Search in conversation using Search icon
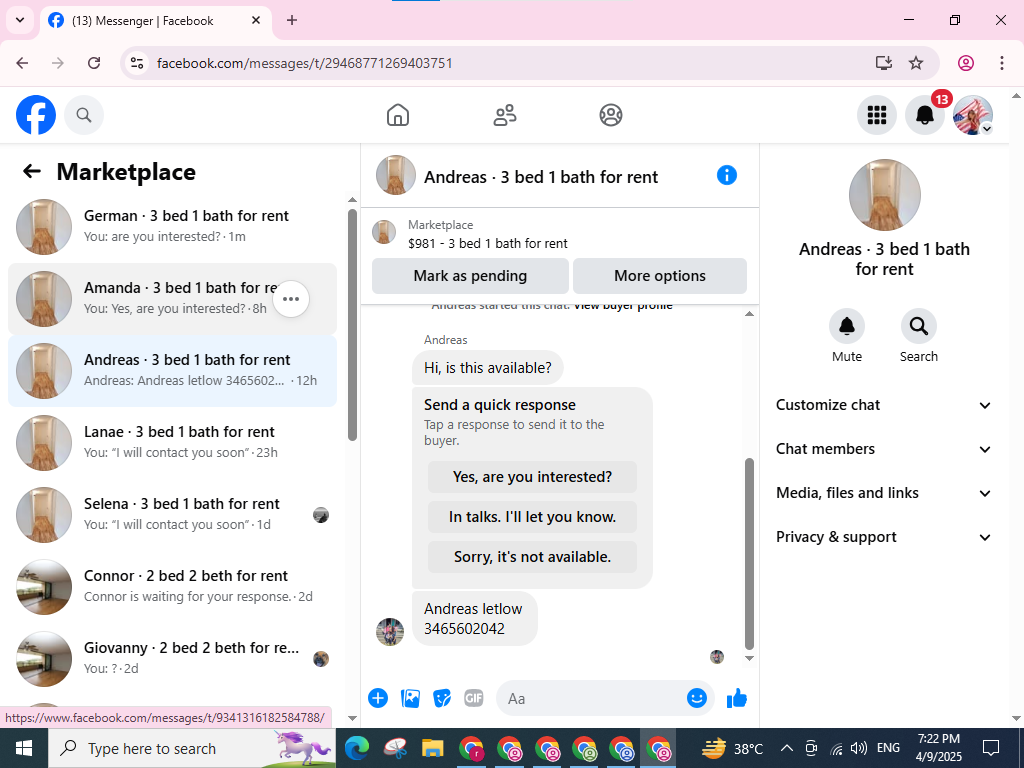Viewport: 1024px width, 768px height. (918, 326)
